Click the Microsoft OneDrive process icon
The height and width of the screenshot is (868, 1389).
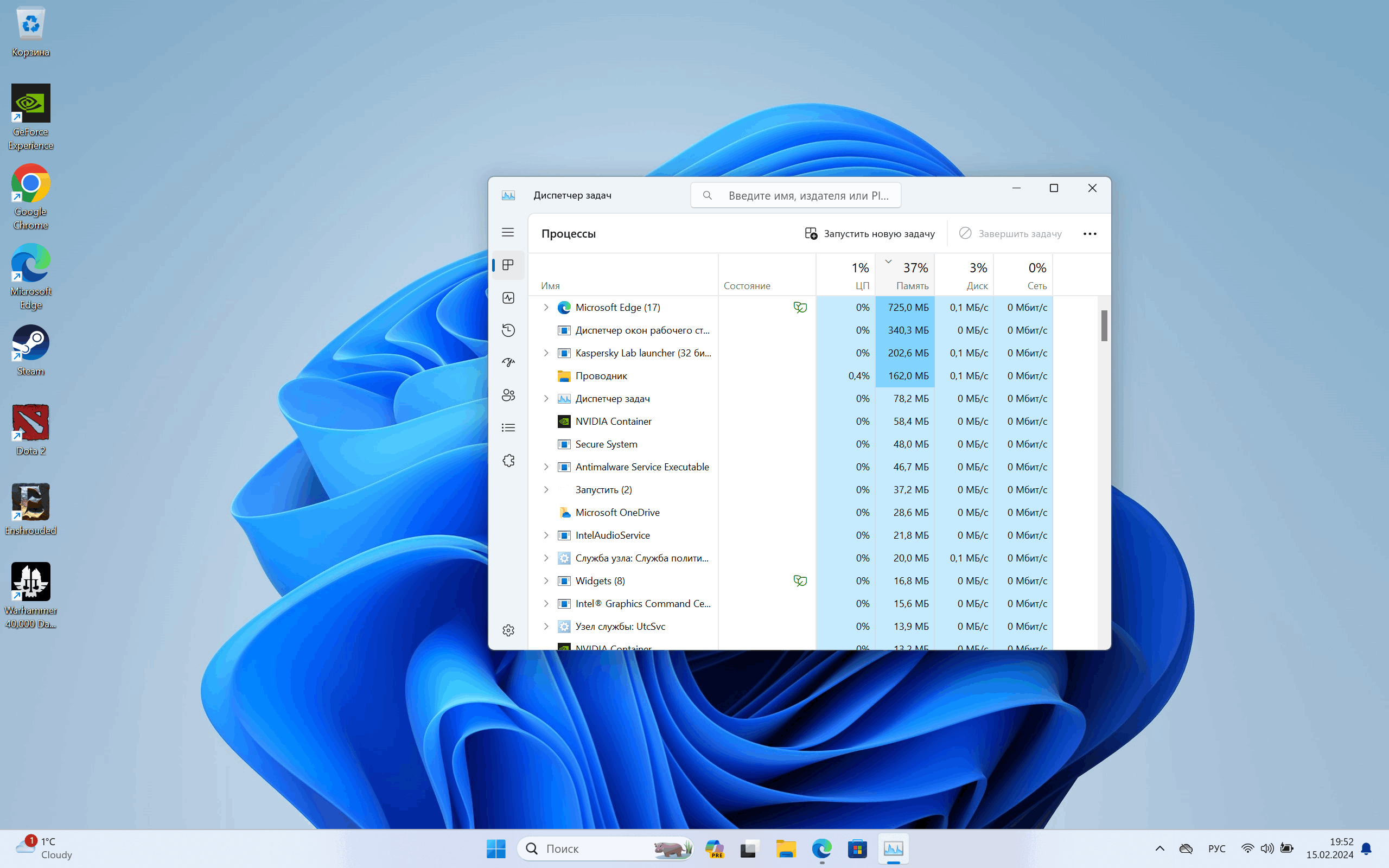(x=564, y=513)
